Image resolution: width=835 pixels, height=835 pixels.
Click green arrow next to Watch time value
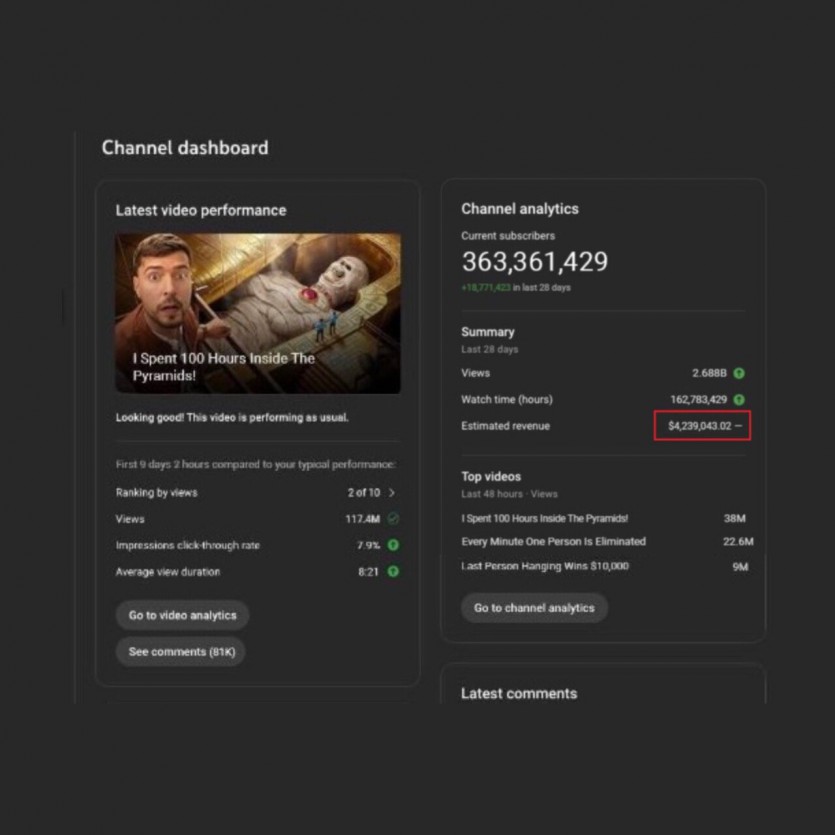739,399
